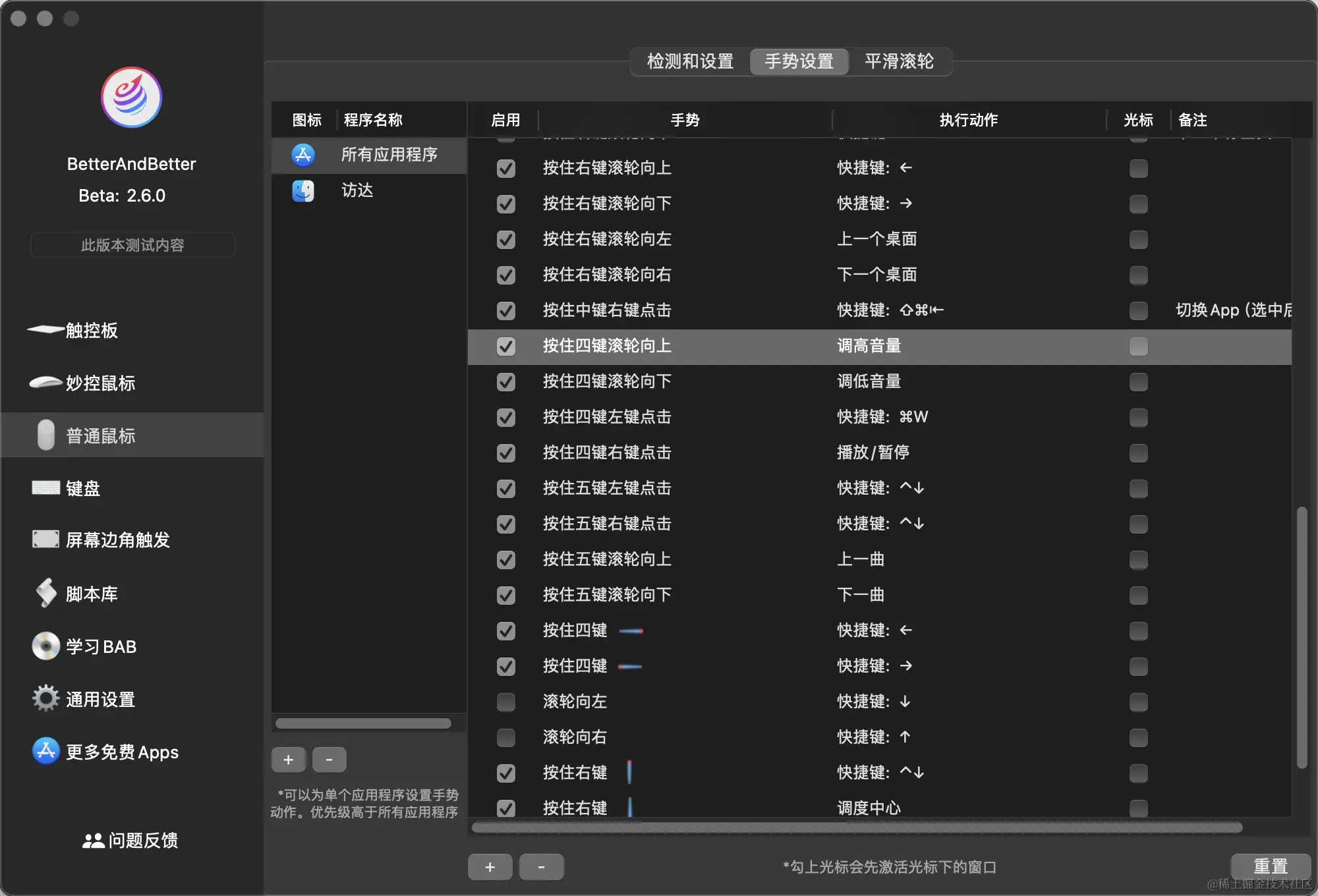Click the 学习BAB disc icon
Screen dimensions: 1318x896
(x=46, y=646)
